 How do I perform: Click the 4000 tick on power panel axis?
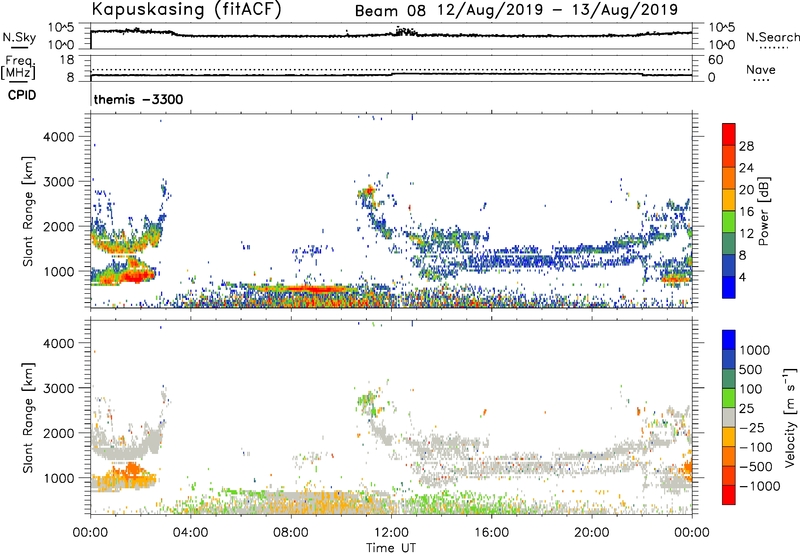pyautogui.click(x=59, y=137)
